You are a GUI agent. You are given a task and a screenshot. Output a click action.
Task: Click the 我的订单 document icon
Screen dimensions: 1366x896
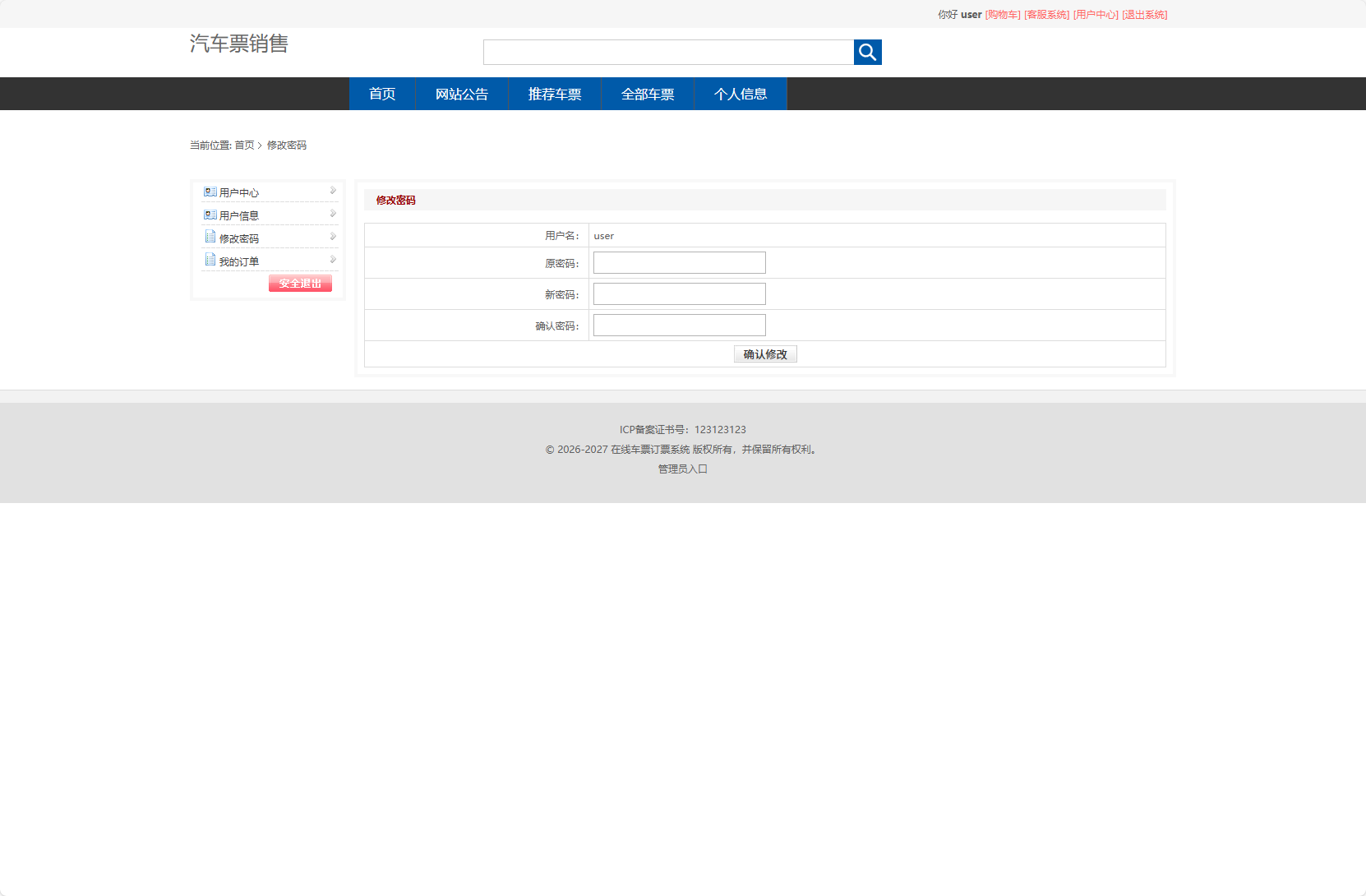tap(210, 261)
